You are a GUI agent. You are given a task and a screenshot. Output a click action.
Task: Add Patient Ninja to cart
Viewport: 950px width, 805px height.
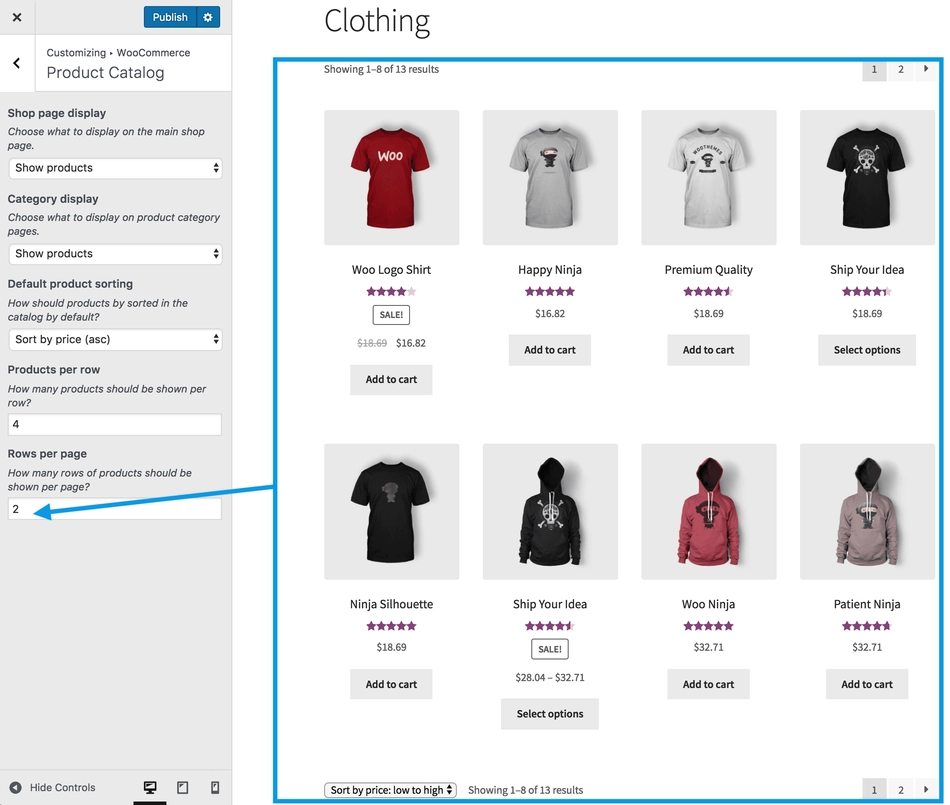coord(867,684)
